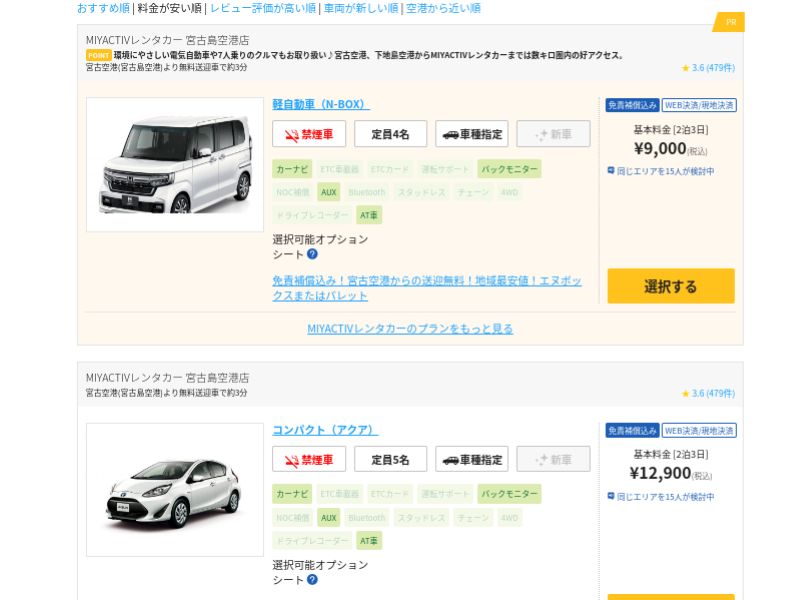This screenshot has height=600, width=800.
Task: Sort results by おすすめ順
Action: pos(104,8)
